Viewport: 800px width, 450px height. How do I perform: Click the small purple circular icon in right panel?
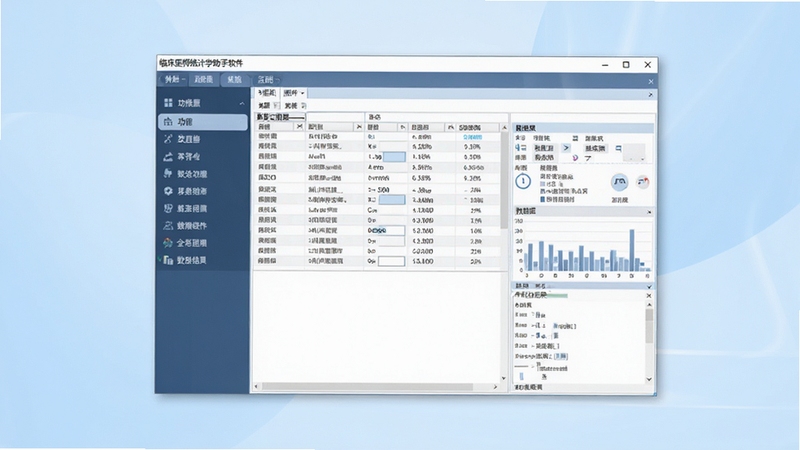point(575,158)
